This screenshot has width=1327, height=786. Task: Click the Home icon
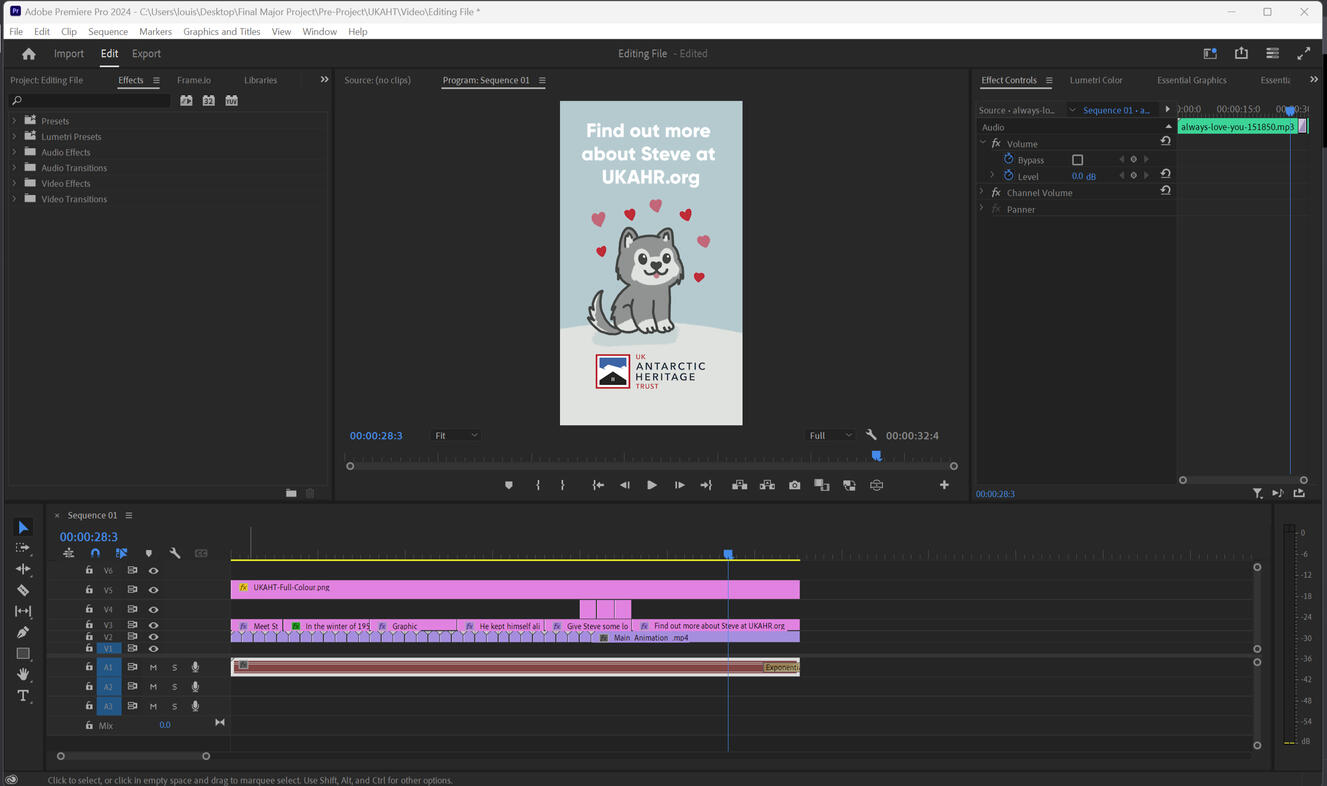(x=28, y=54)
